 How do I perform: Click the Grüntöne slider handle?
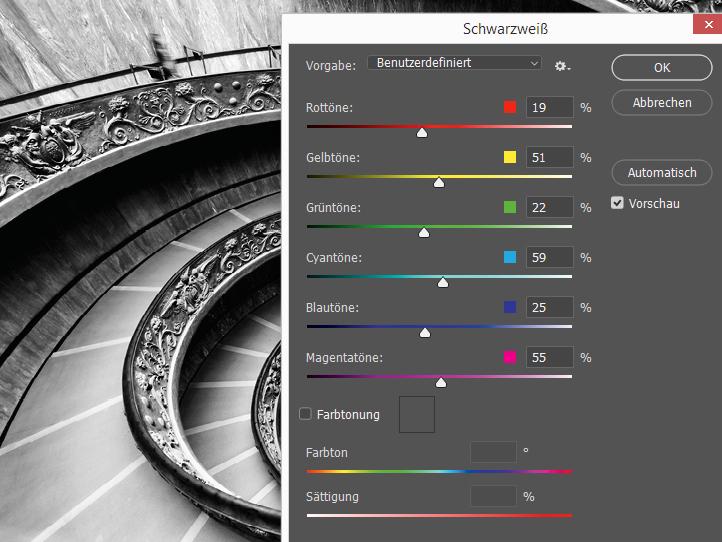click(x=424, y=233)
